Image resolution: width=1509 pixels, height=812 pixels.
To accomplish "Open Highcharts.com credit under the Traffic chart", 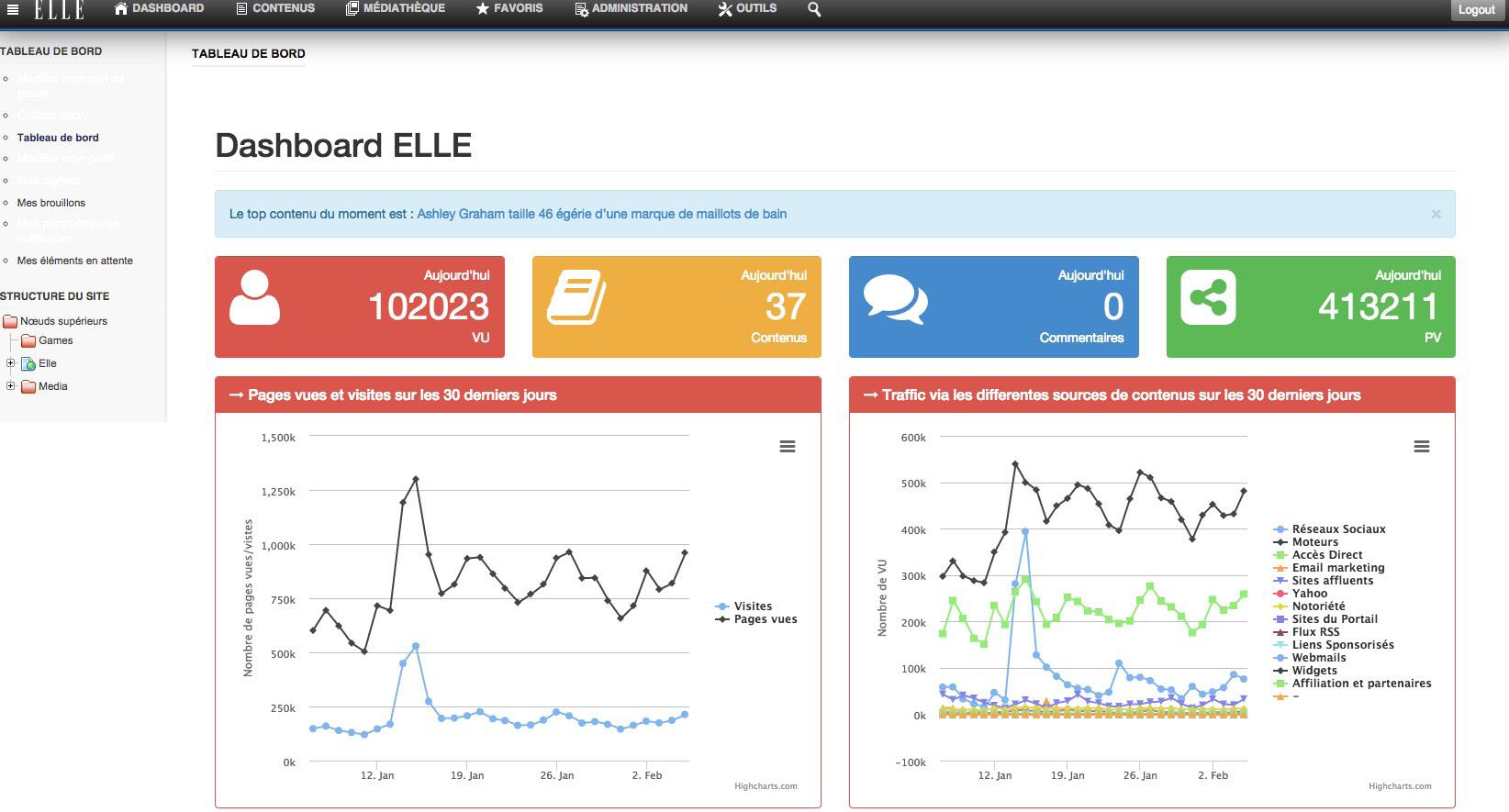I will tap(1400, 786).
